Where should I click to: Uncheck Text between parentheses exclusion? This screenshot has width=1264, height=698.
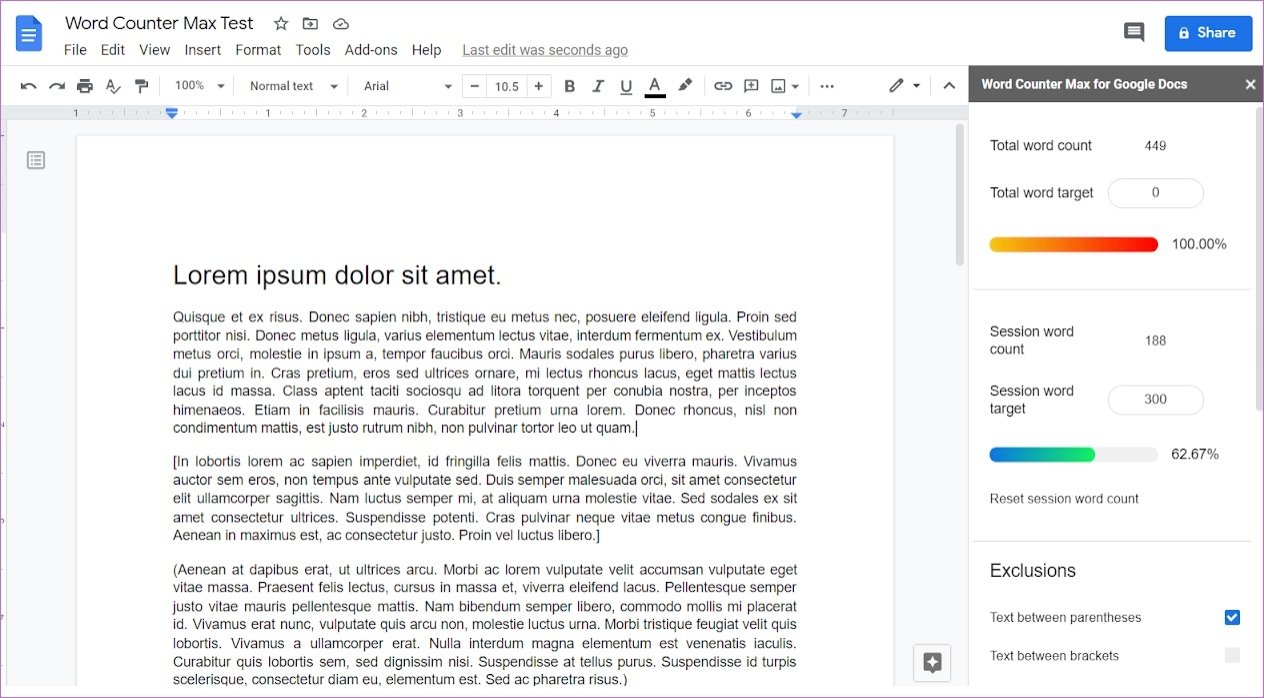[1232, 617]
